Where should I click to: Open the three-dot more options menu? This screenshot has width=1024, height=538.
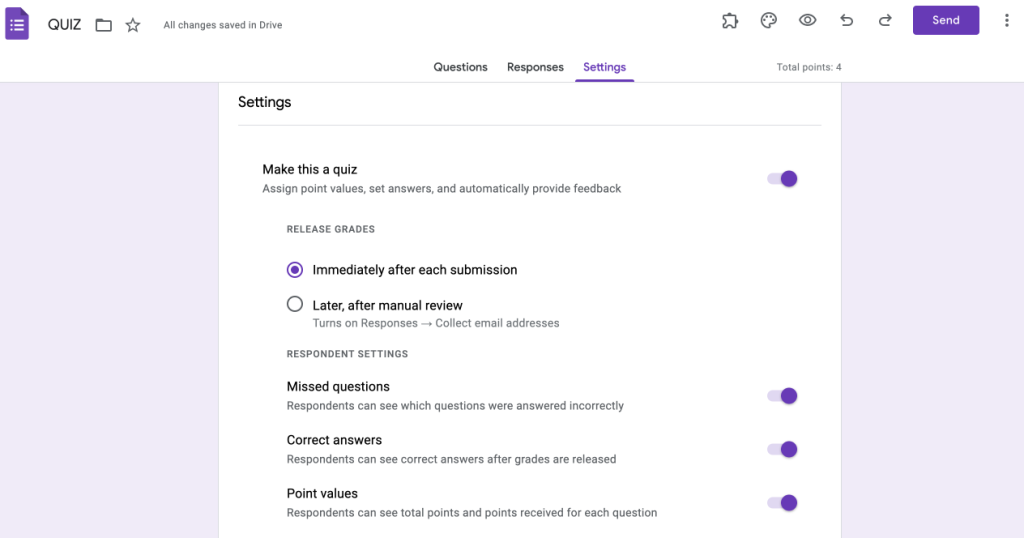coord(1006,20)
